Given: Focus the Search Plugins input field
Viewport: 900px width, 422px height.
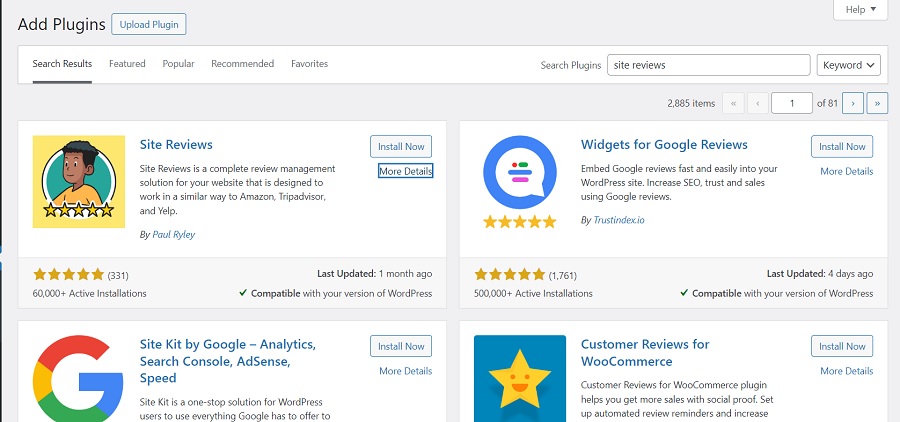Looking at the screenshot, I should pos(709,65).
